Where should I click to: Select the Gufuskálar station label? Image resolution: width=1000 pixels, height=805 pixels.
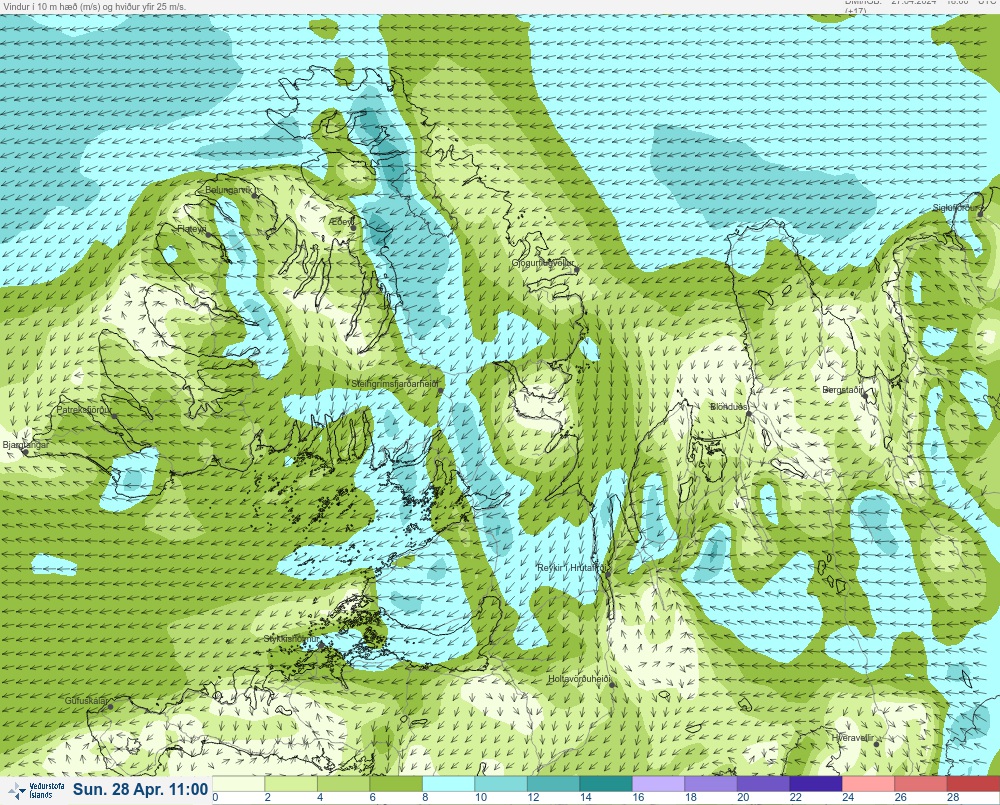[x=86, y=700]
